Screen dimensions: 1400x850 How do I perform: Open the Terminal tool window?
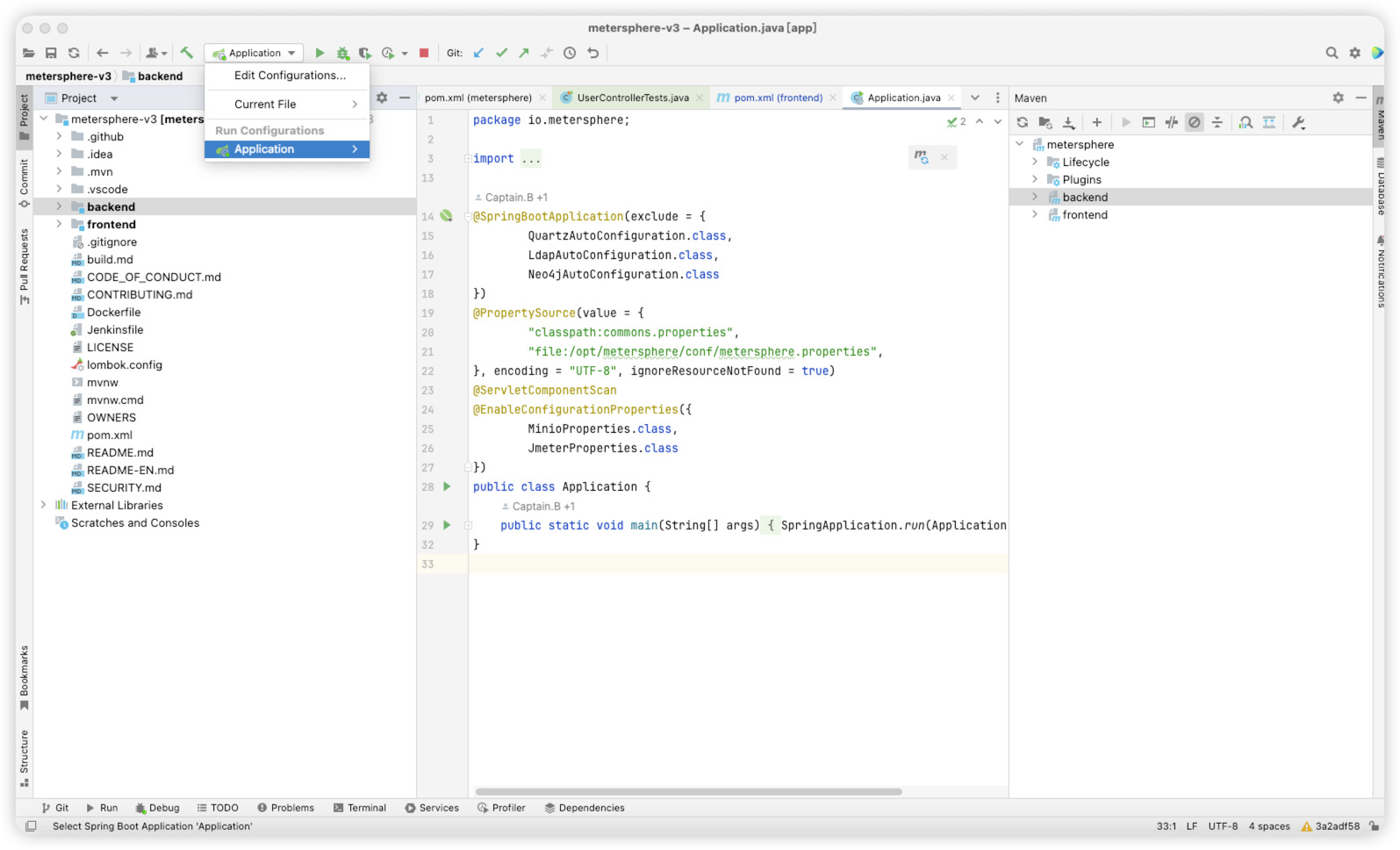[x=360, y=808]
